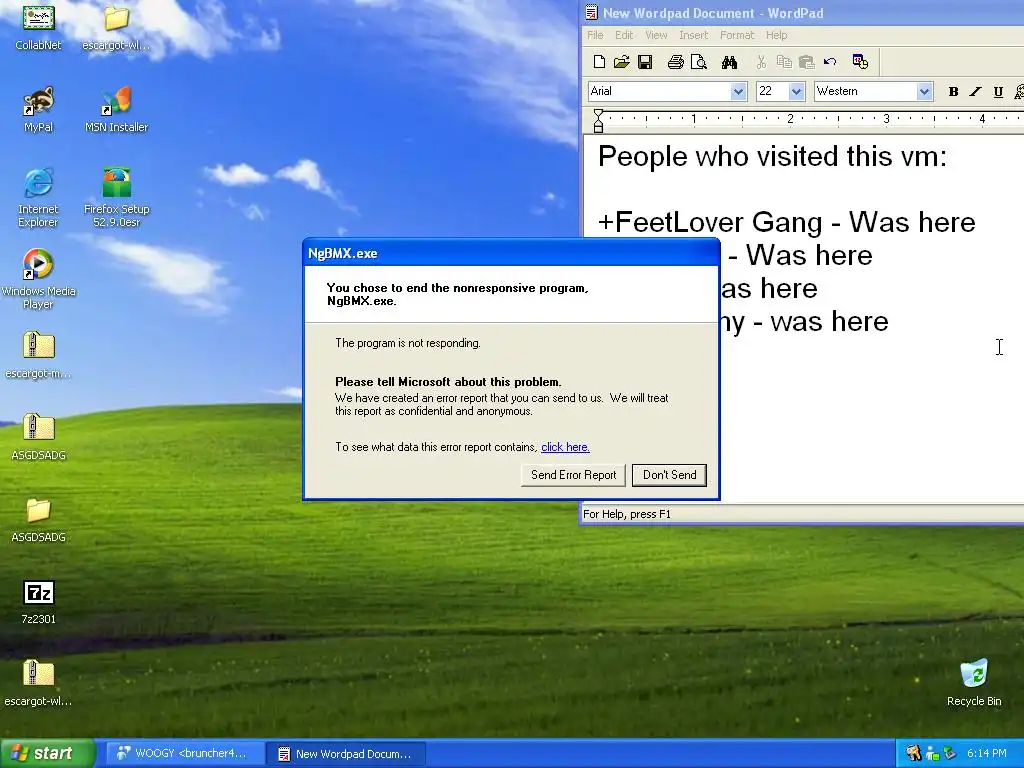Select the MSN Installer desktop icon

(116, 110)
